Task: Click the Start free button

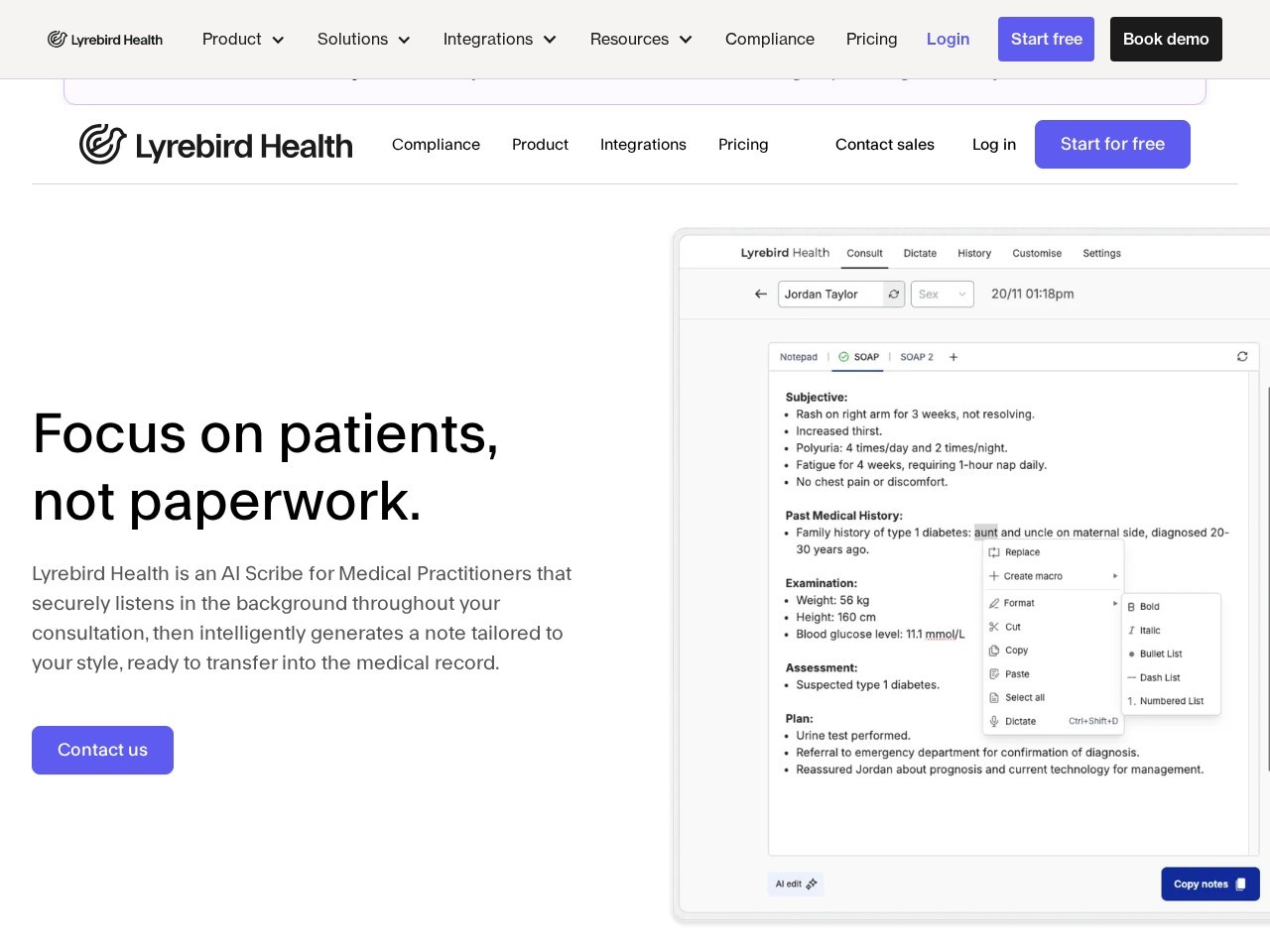Action: (x=1046, y=40)
